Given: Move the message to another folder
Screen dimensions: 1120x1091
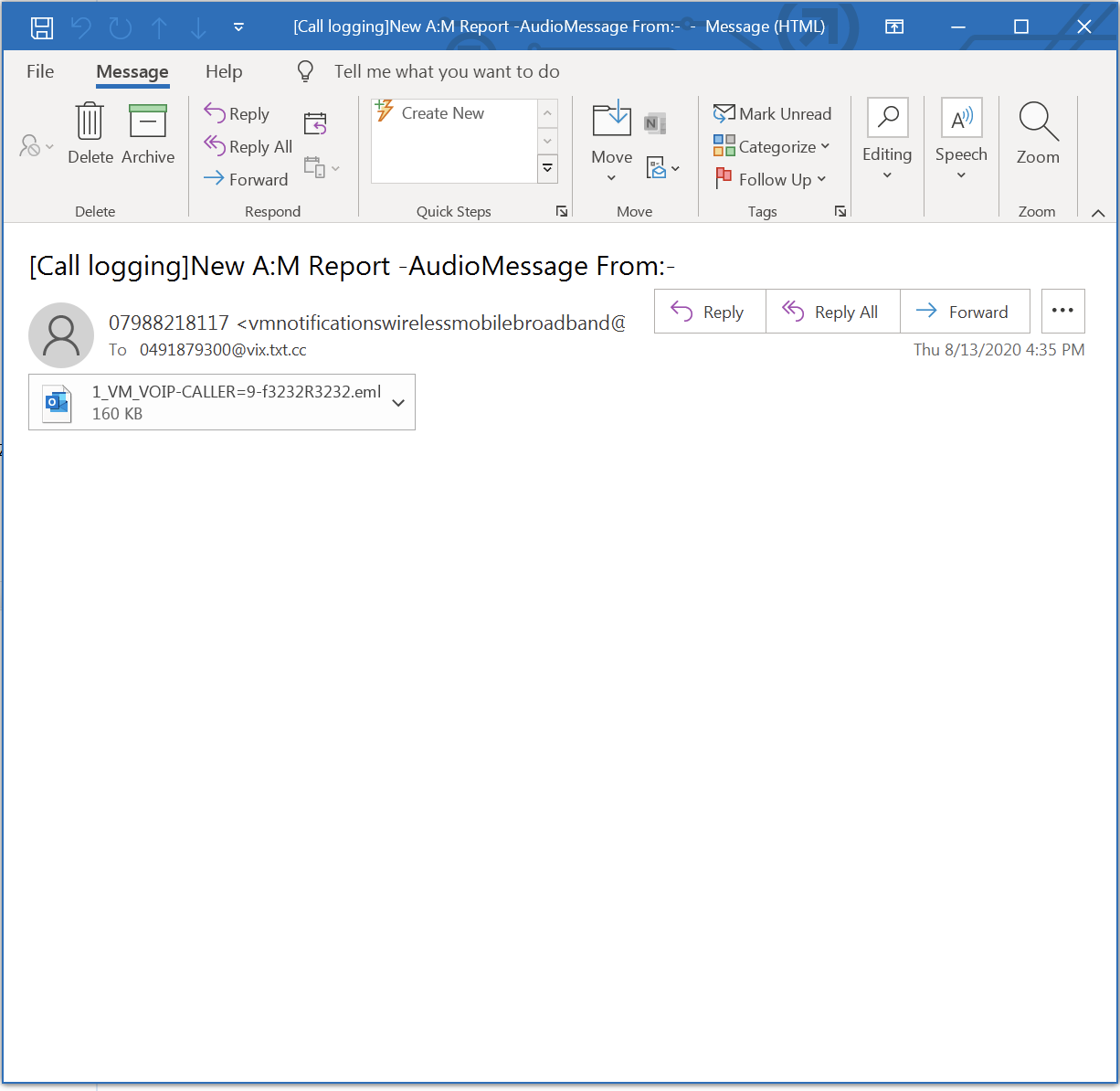Looking at the screenshot, I should 610,132.
